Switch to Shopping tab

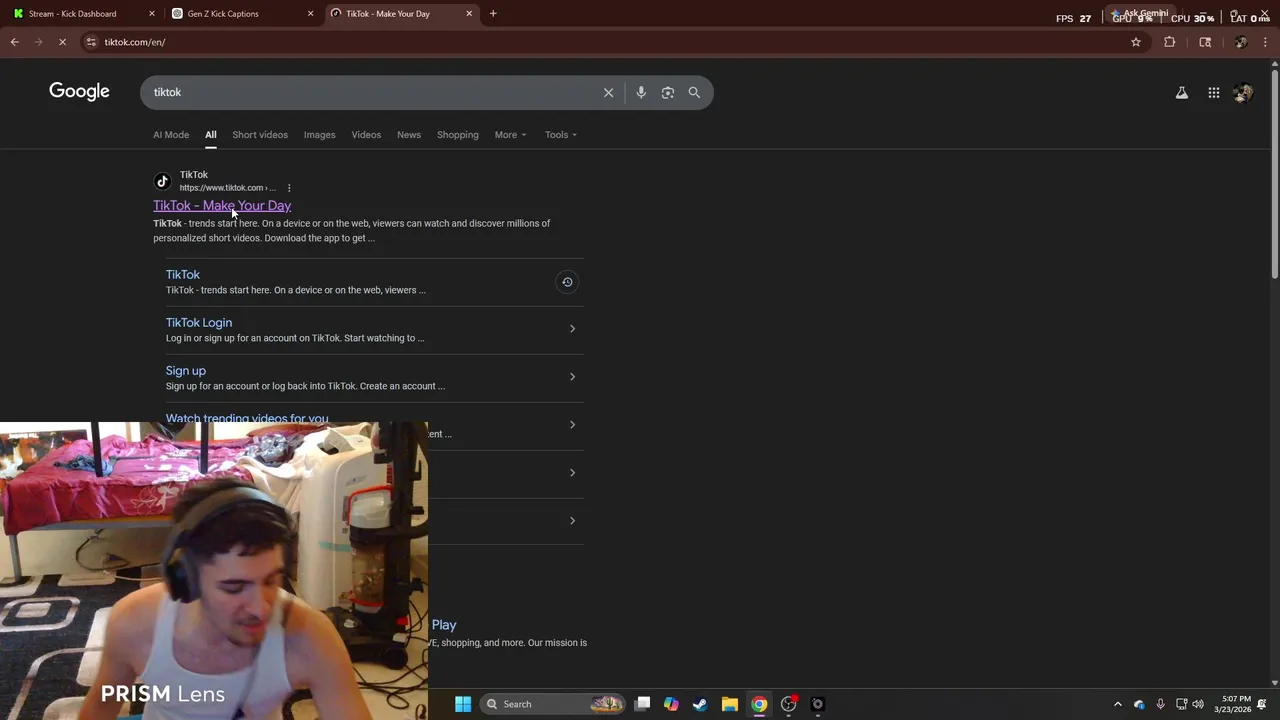(x=458, y=135)
